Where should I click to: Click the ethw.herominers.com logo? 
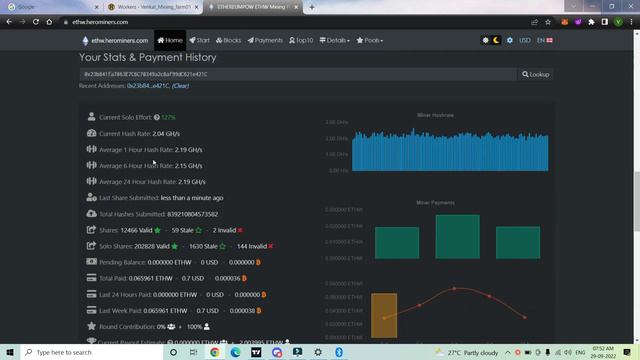point(115,40)
